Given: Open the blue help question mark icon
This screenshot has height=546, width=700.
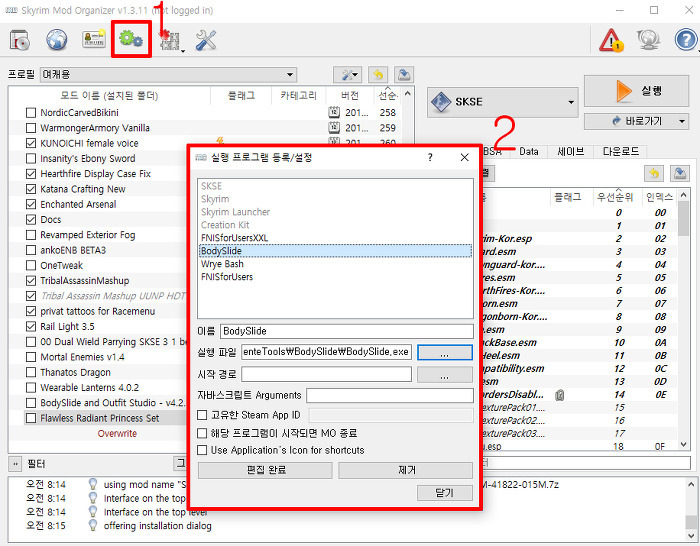Looking at the screenshot, I should tap(686, 40).
